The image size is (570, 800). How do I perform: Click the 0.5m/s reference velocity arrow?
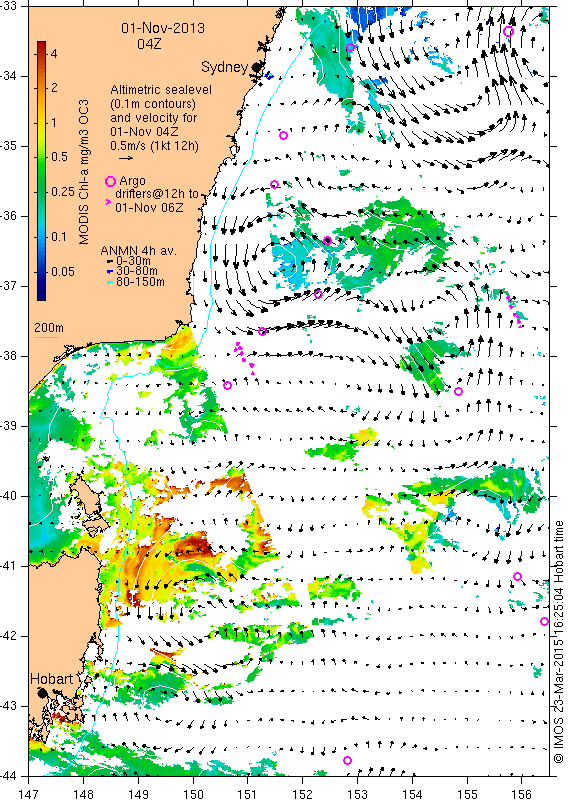126,158
